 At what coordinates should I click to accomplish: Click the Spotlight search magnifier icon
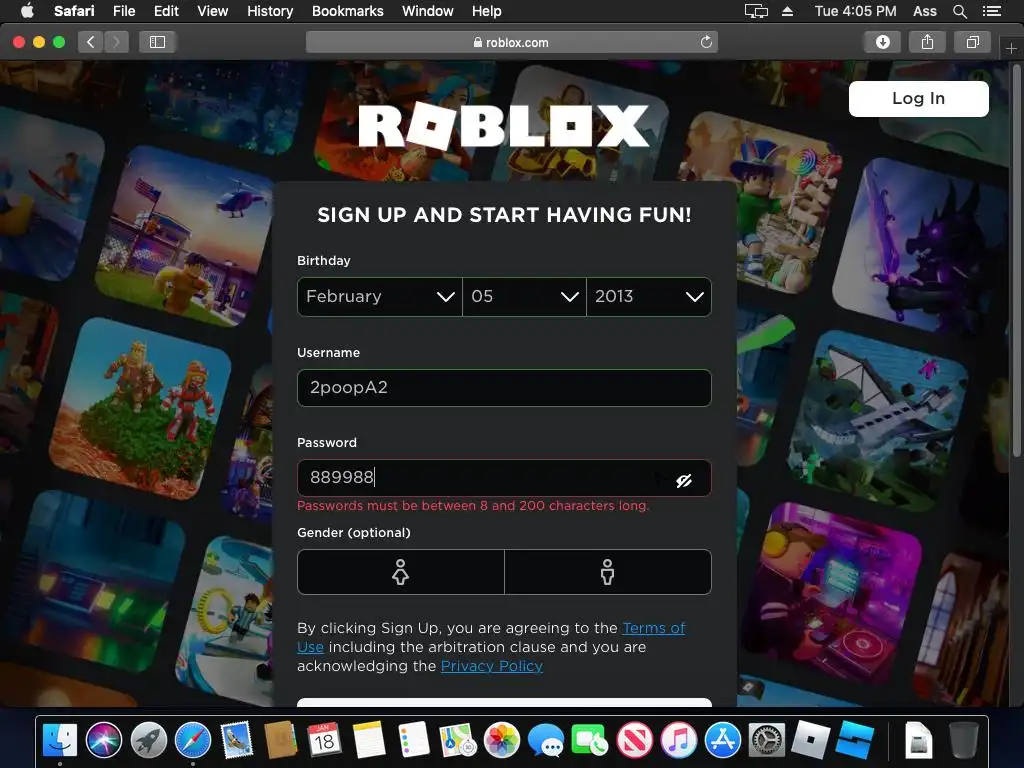(959, 11)
